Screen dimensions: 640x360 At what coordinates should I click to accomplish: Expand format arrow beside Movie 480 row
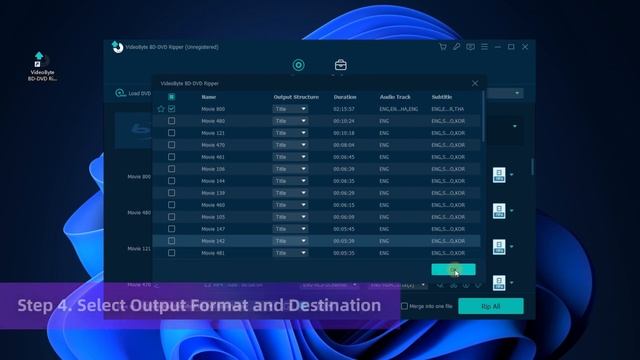511,211
